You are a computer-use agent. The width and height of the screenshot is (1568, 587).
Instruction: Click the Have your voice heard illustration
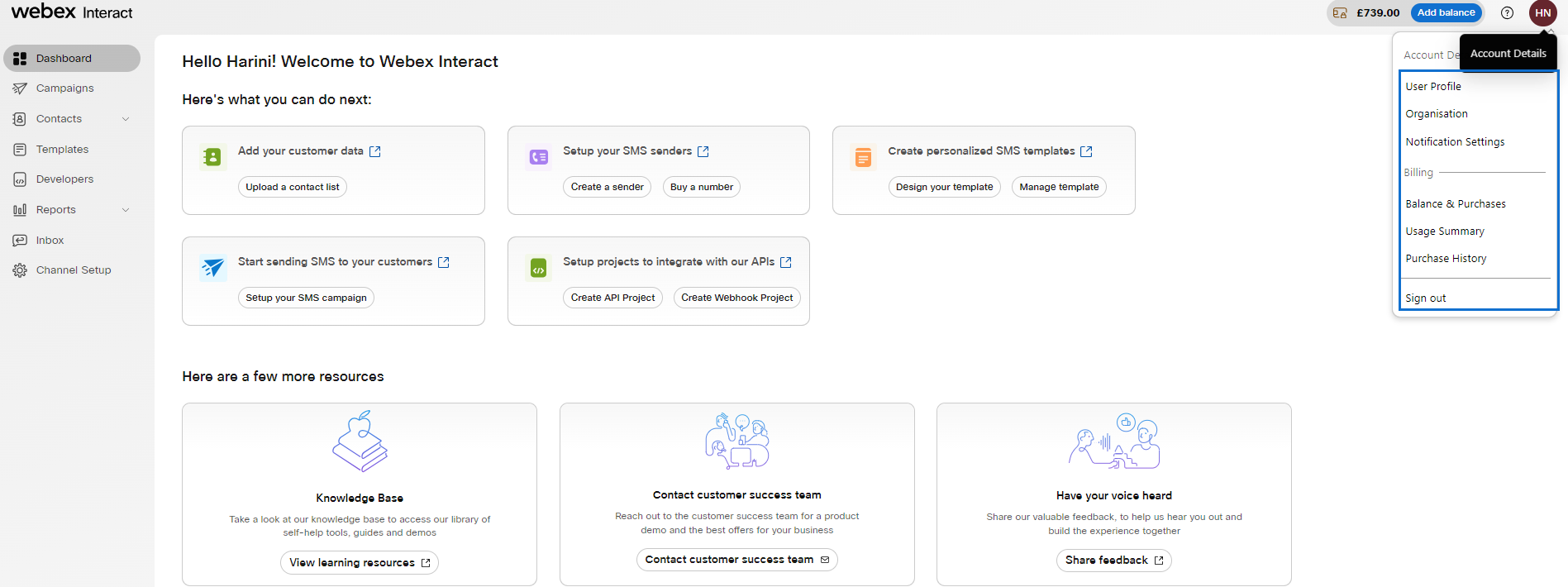1114,441
